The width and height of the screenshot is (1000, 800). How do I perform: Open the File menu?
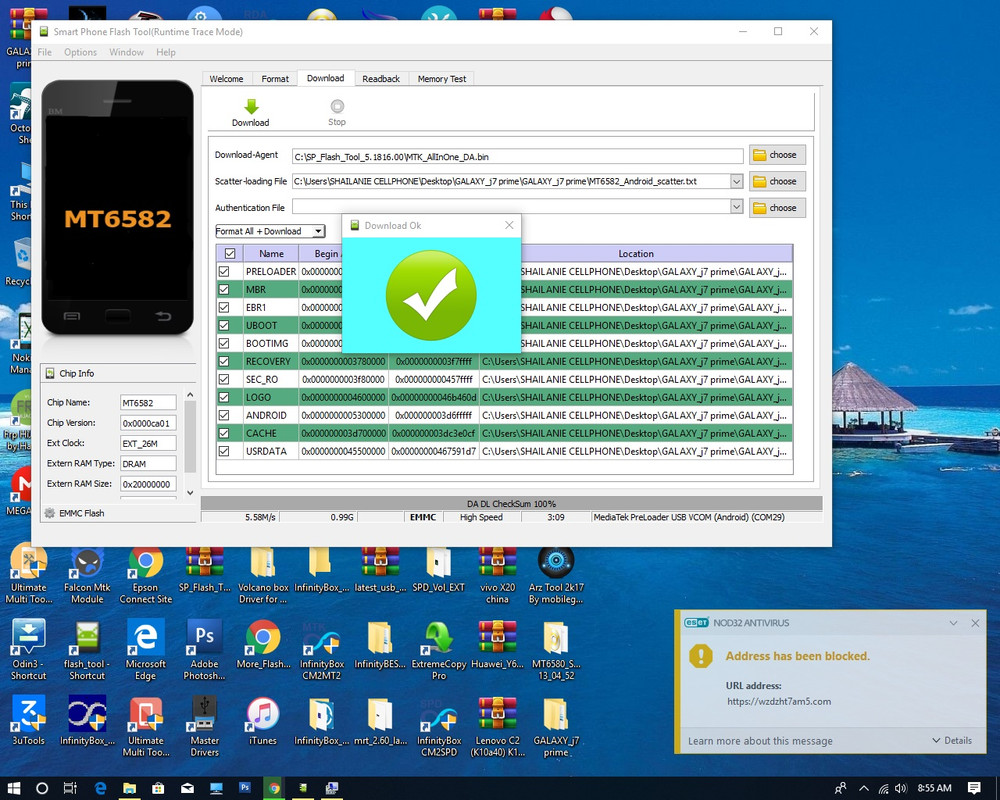pyautogui.click(x=45, y=52)
